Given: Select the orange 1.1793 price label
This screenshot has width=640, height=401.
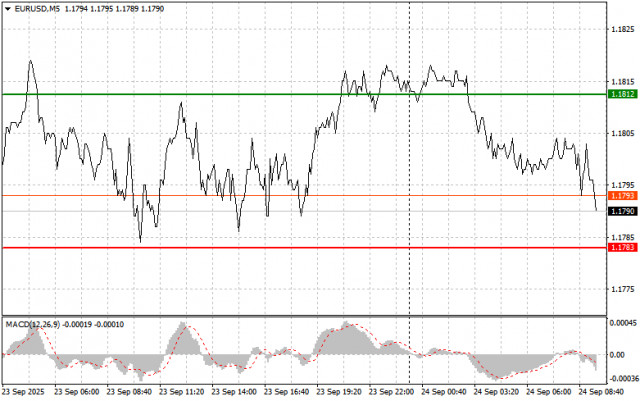Looking at the screenshot, I should pos(622,196).
